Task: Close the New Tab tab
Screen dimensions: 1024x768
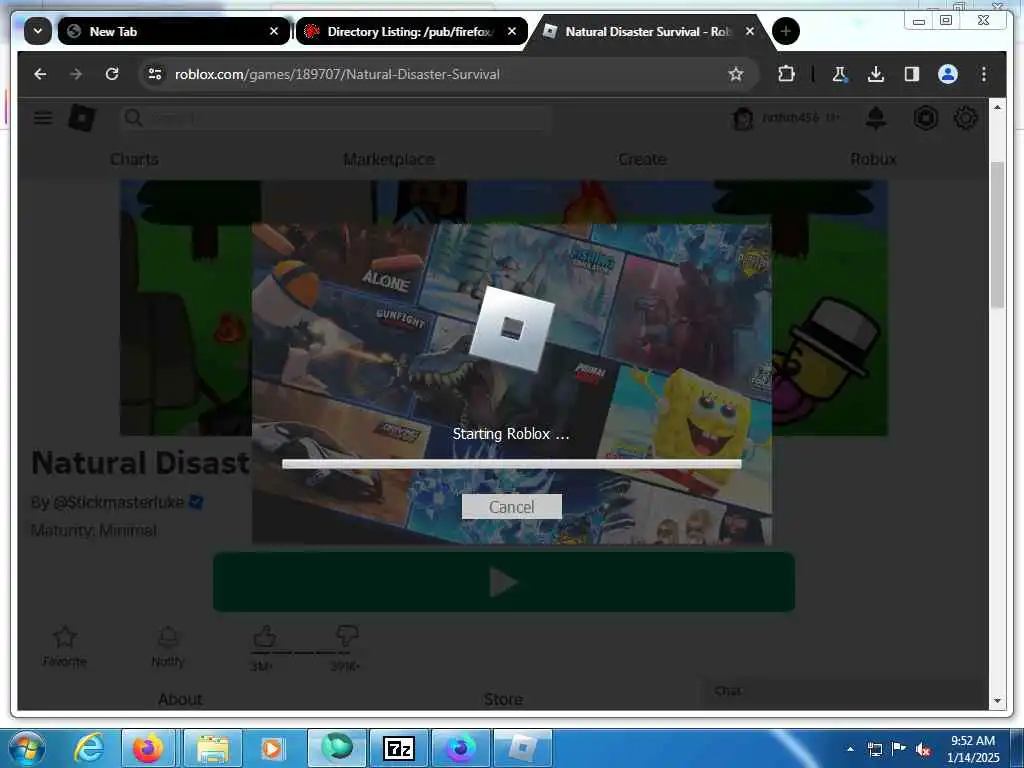Action: coord(274,31)
